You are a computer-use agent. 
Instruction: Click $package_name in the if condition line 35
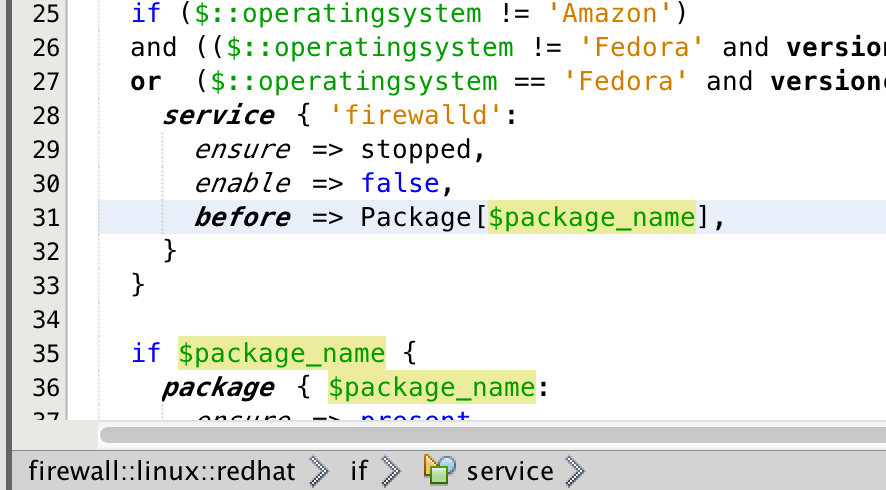click(x=282, y=353)
